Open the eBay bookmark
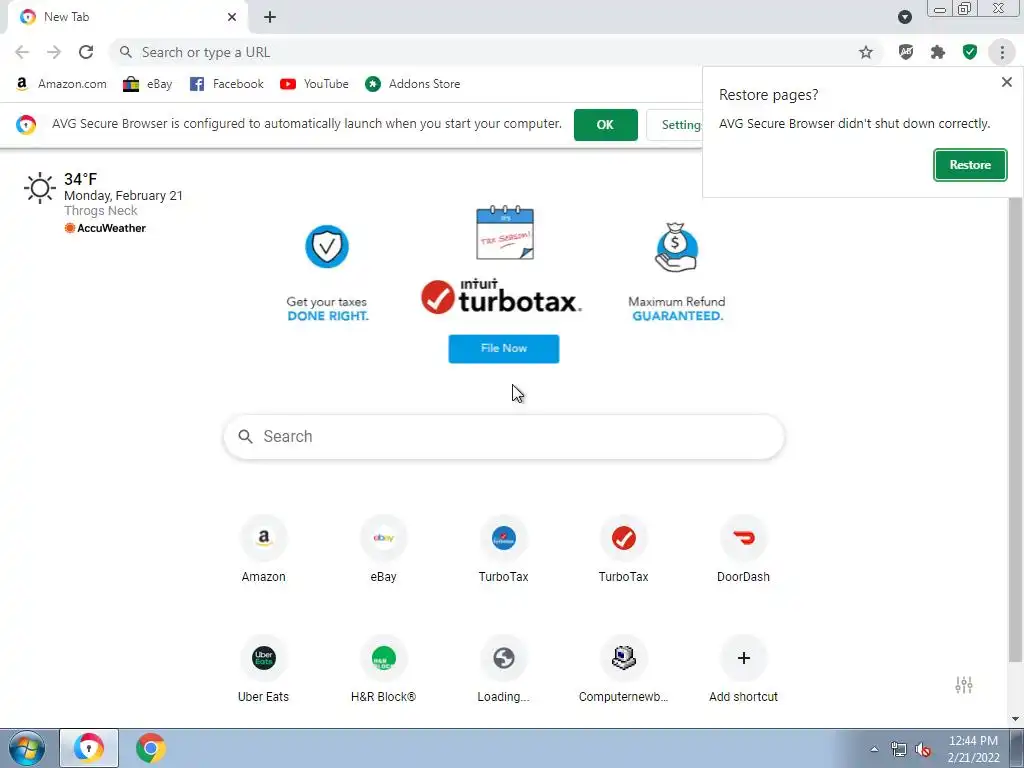Image resolution: width=1024 pixels, height=768 pixels. point(148,84)
